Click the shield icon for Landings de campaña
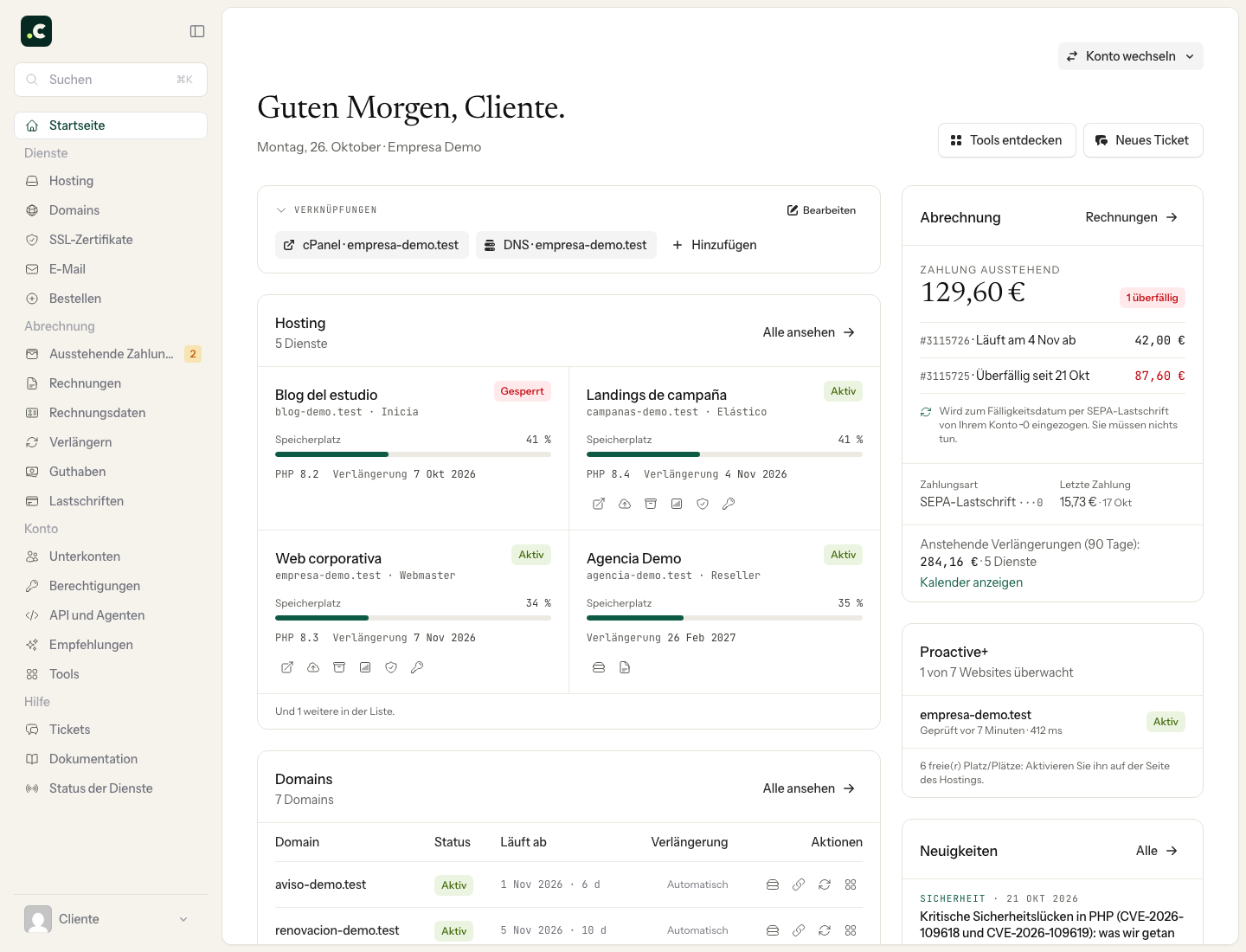This screenshot has width=1246, height=952. click(x=703, y=504)
